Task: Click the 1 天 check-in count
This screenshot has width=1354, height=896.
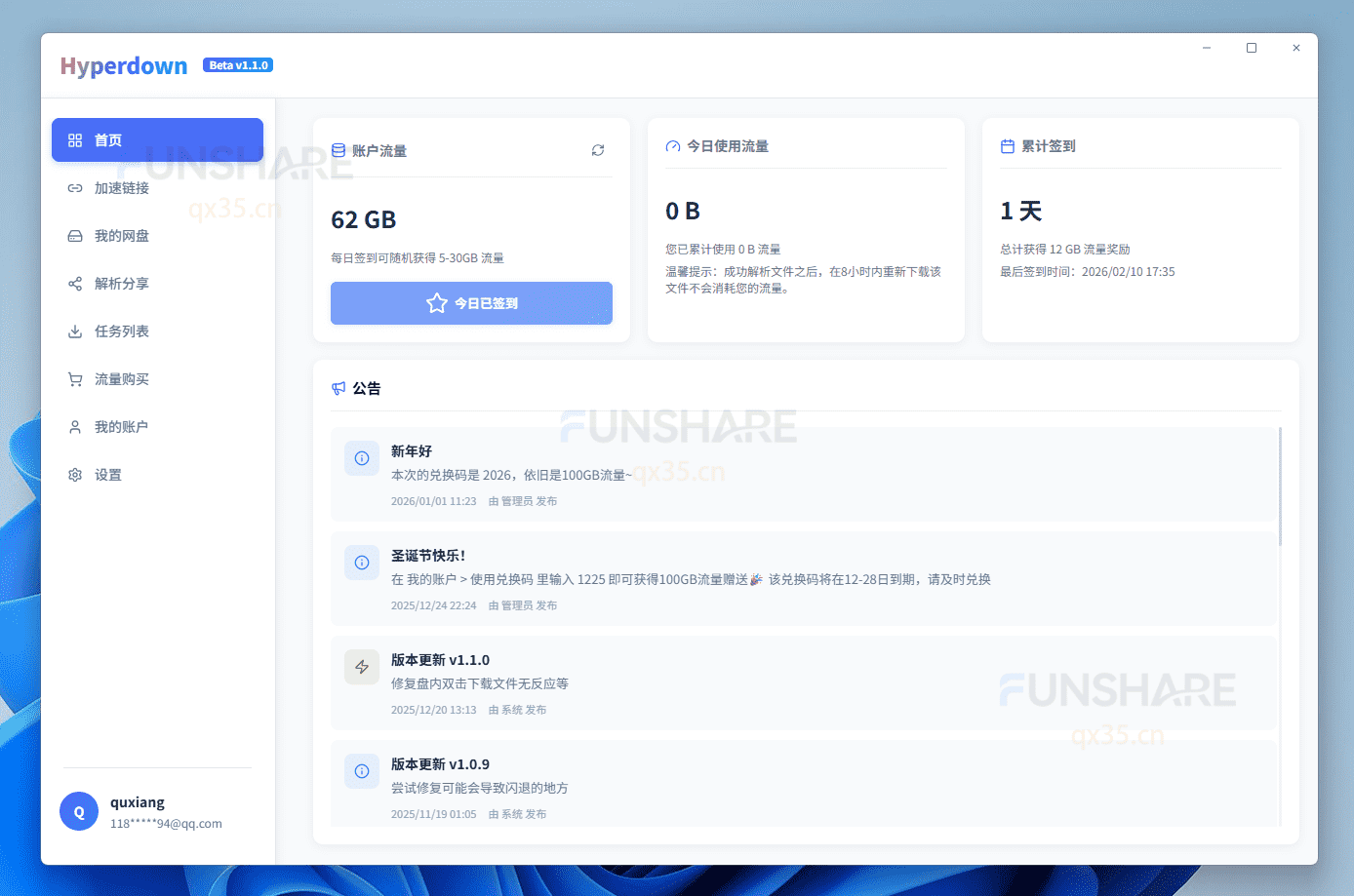Action: click(1021, 212)
